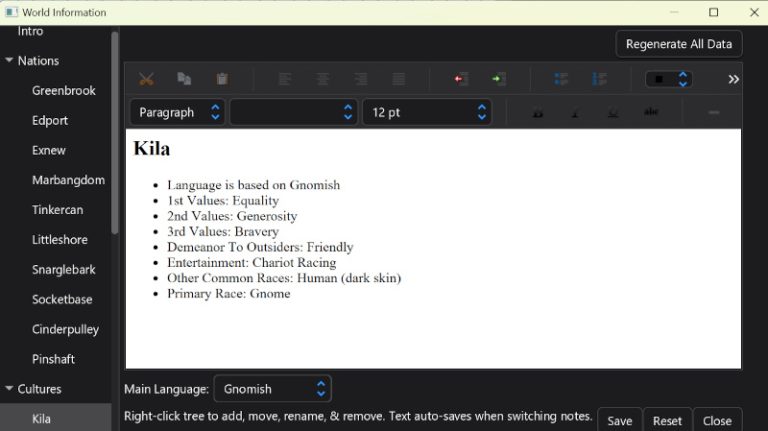Image resolution: width=768 pixels, height=431 pixels.
Task: Click the Cut scissors icon
Action: click(146, 79)
